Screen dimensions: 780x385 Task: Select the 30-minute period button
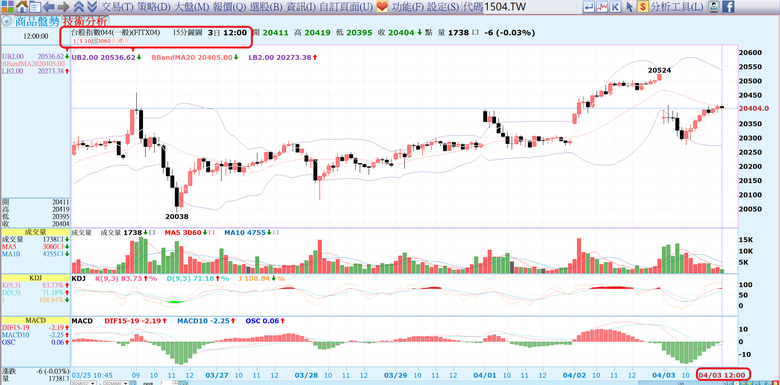click(101, 41)
